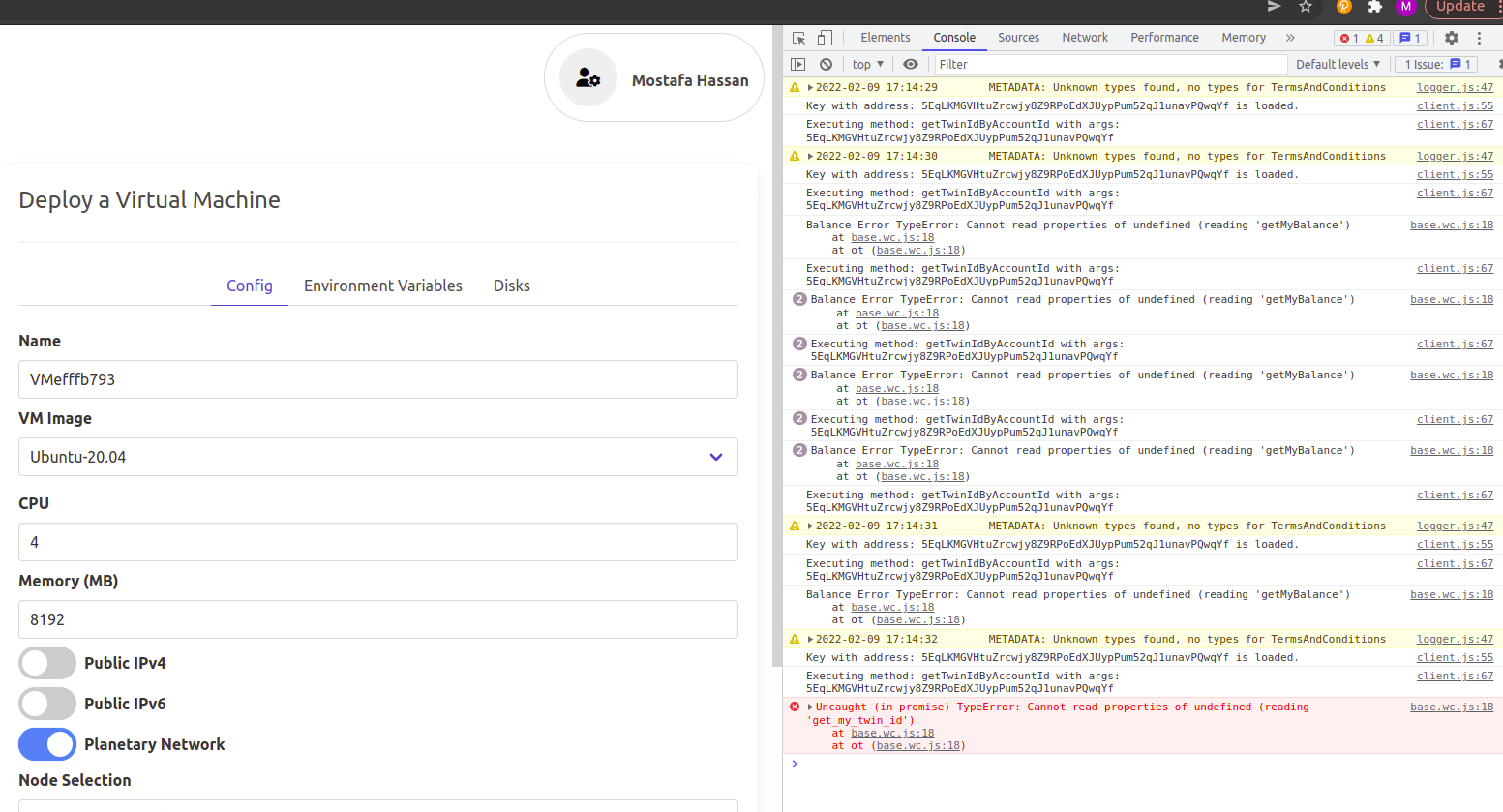Screen dimensions: 1503x812
Task: Click the Mostafa Hassan profile name
Action: click(690, 80)
